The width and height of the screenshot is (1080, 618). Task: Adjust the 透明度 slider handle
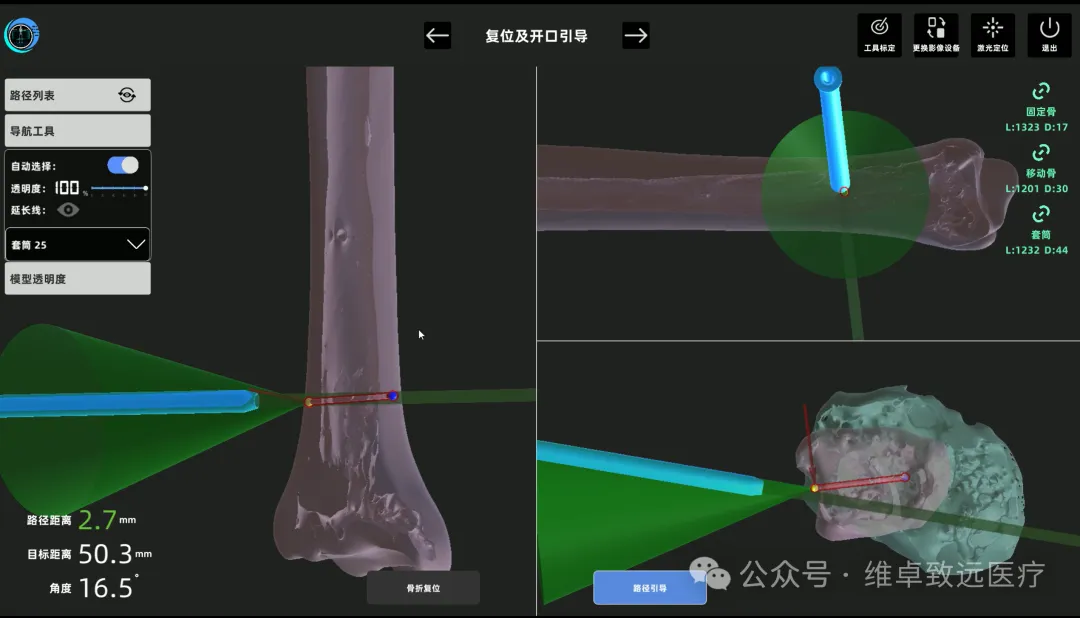pos(145,188)
